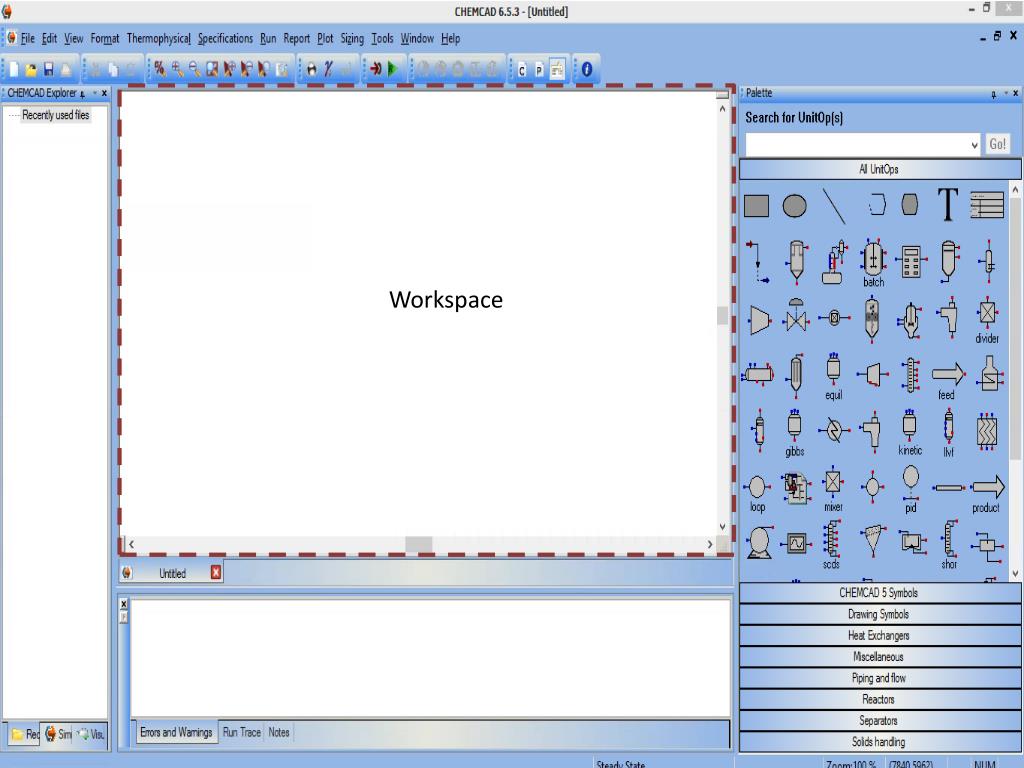Select the control valve UnitOp icon
The height and width of the screenshot is (768, 1024).
[x=796, y=316]
